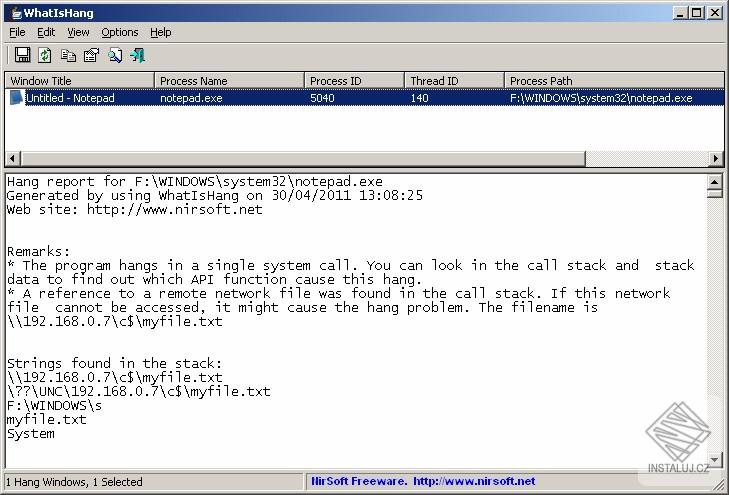
Task: Click the WhatIsHang title bar icon
Action: 17,13
